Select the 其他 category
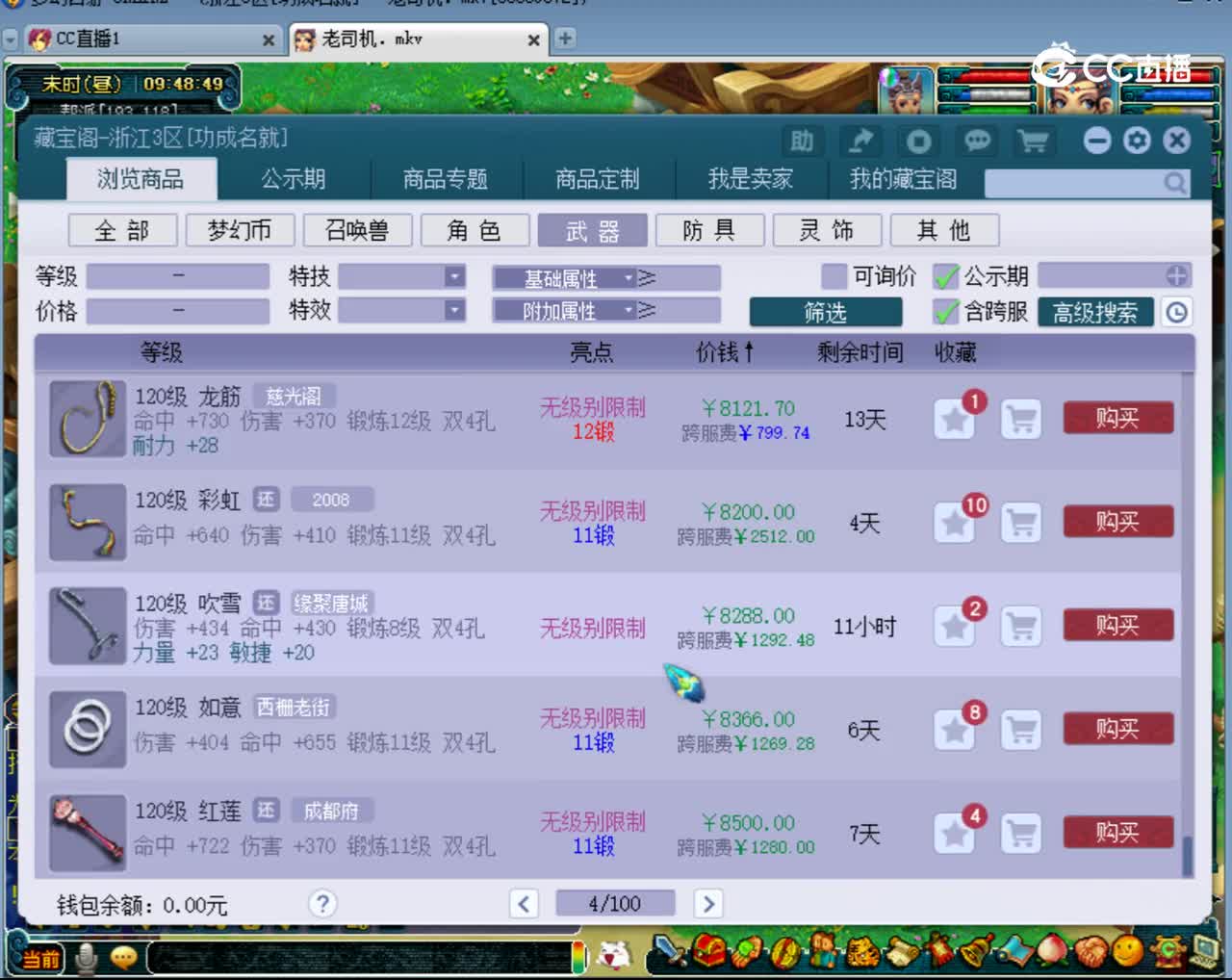This screenshot has height=980, width=1232. coord(944,230)
